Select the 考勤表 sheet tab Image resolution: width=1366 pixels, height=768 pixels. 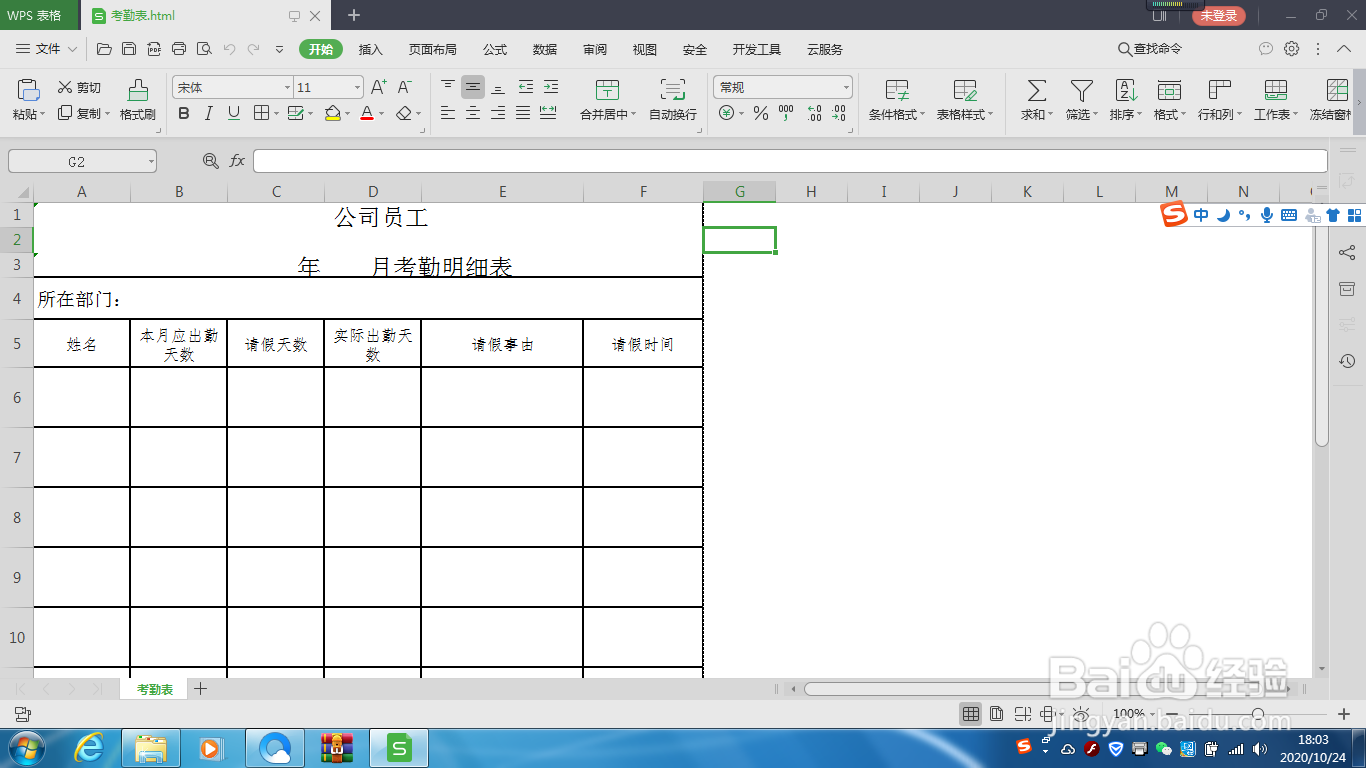point(154,689)
